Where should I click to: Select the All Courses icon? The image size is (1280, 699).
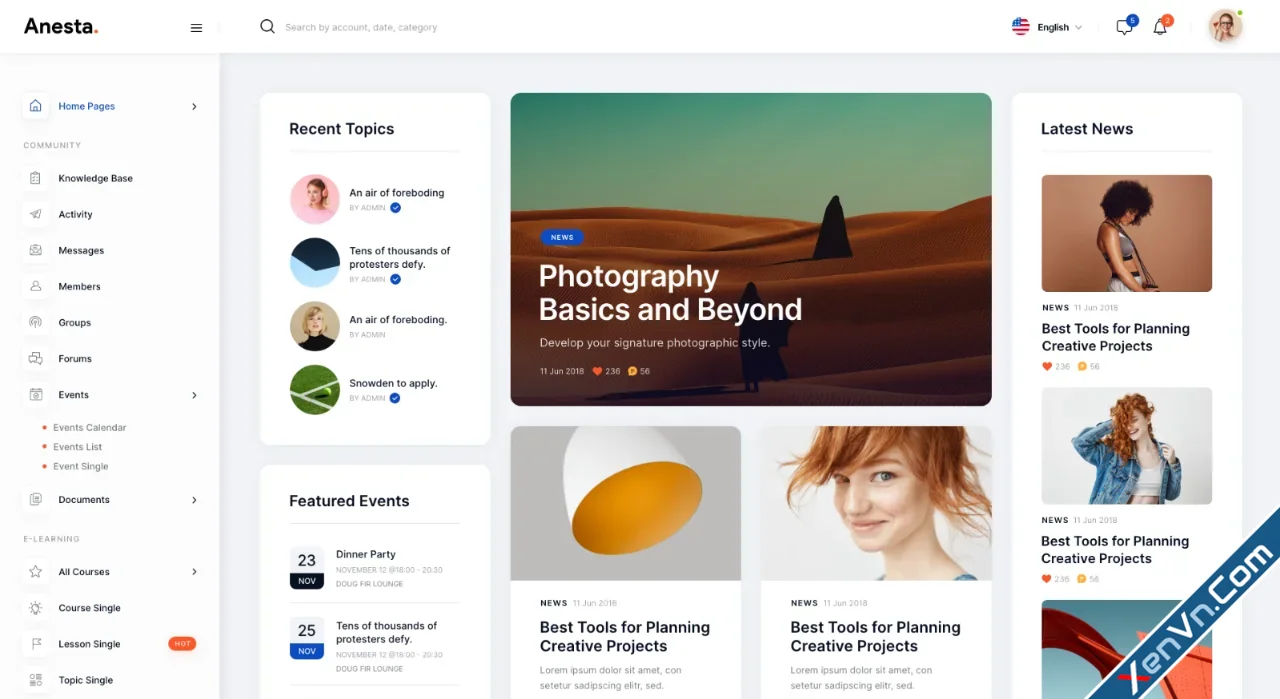pos(36,571)
